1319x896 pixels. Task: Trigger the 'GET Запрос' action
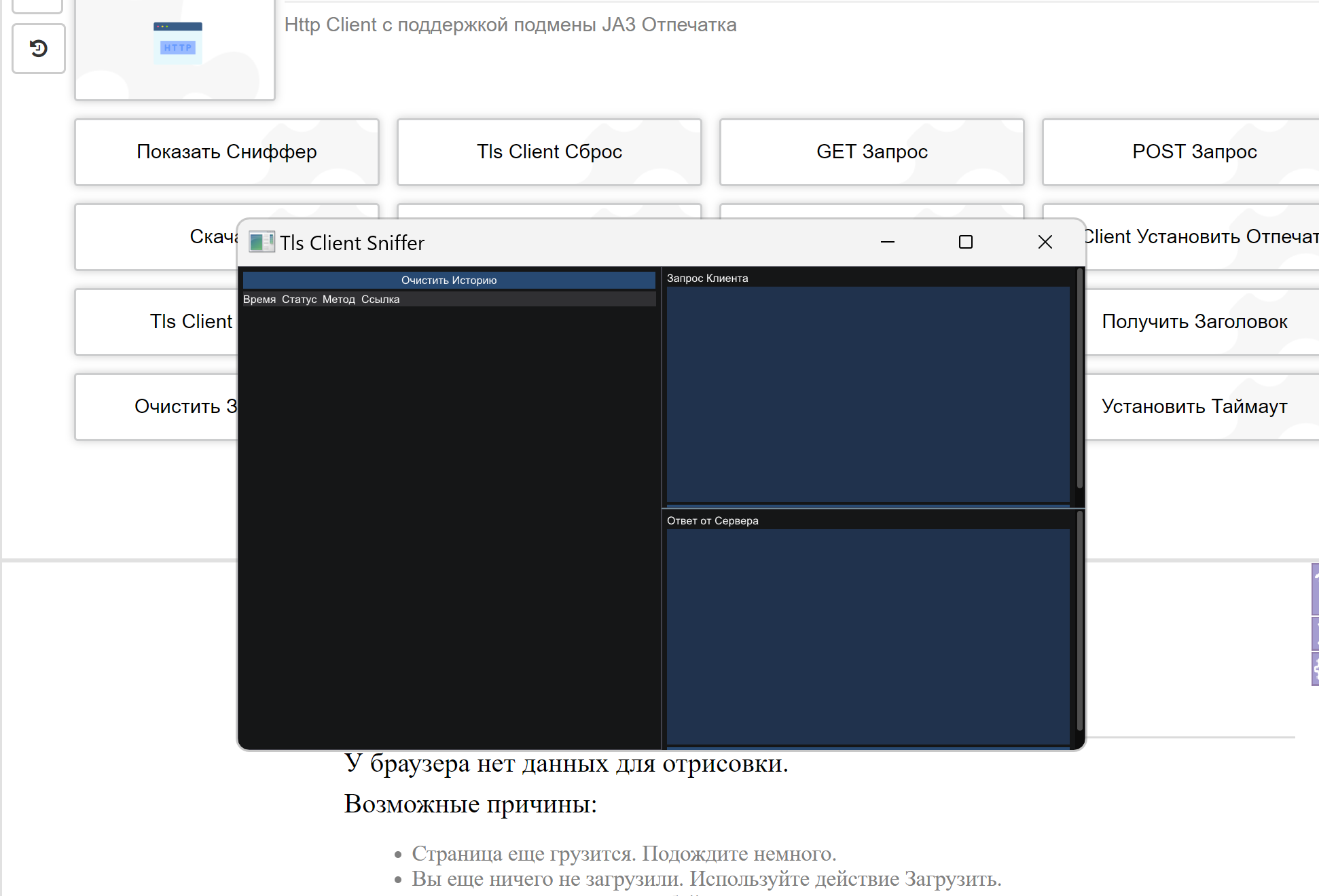(x=871, y=151)
